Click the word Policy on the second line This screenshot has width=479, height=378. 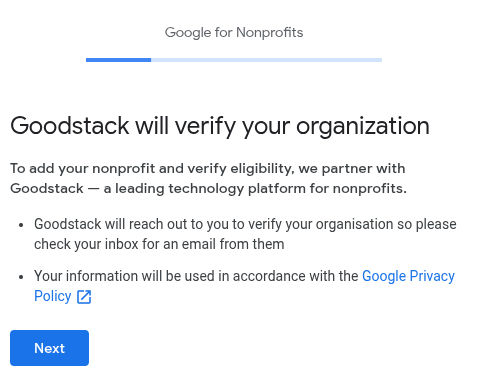53,296
